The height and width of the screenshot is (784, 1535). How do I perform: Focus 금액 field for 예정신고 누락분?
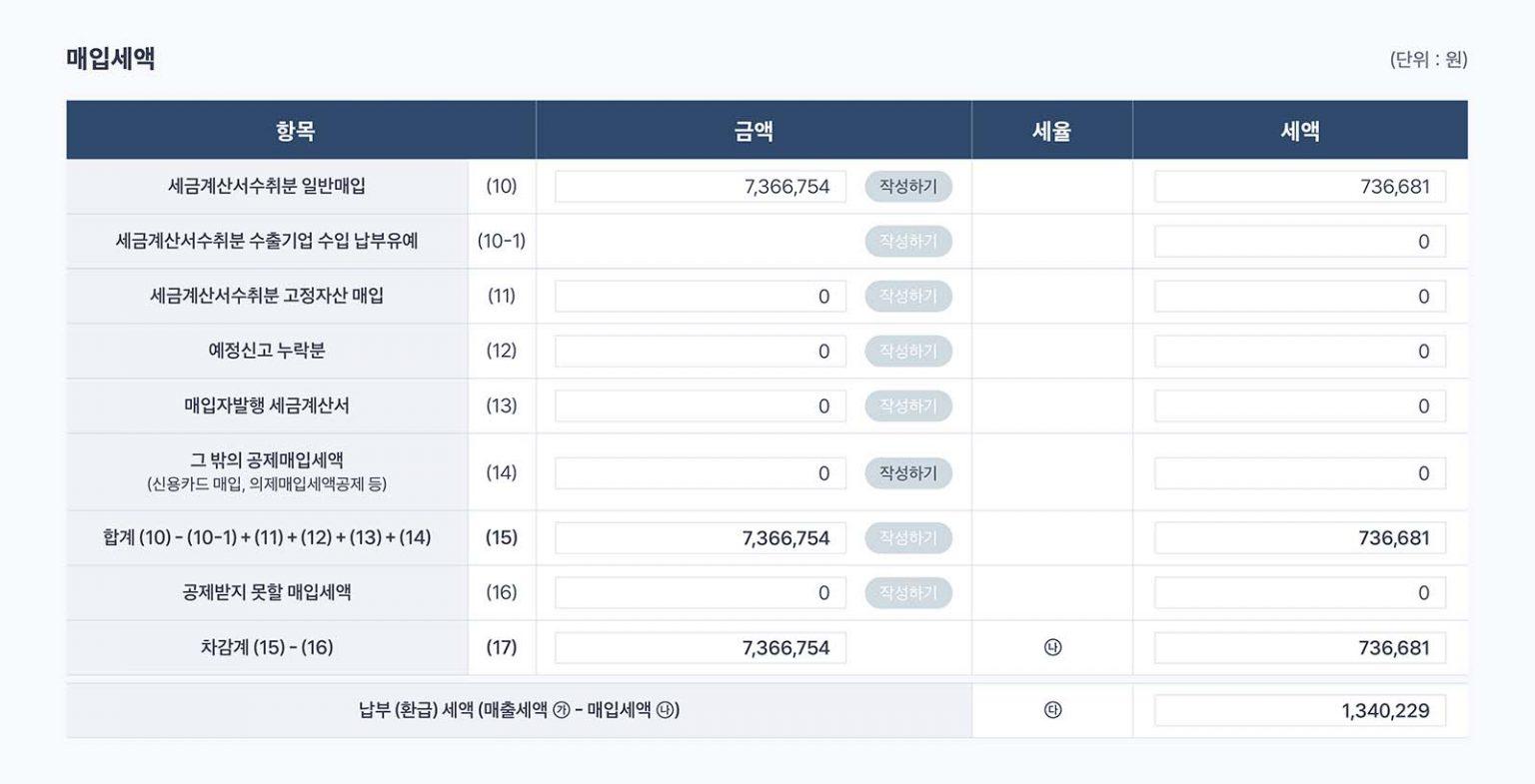click(x=700, y=352)
